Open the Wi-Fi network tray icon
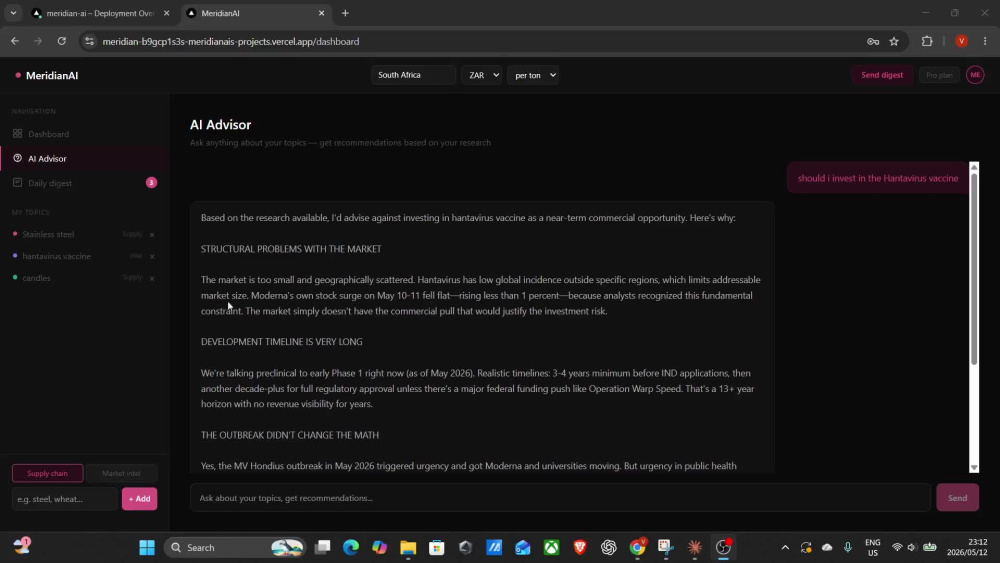The width and height of the screenshot is (1000, 563). pos(897,547)
